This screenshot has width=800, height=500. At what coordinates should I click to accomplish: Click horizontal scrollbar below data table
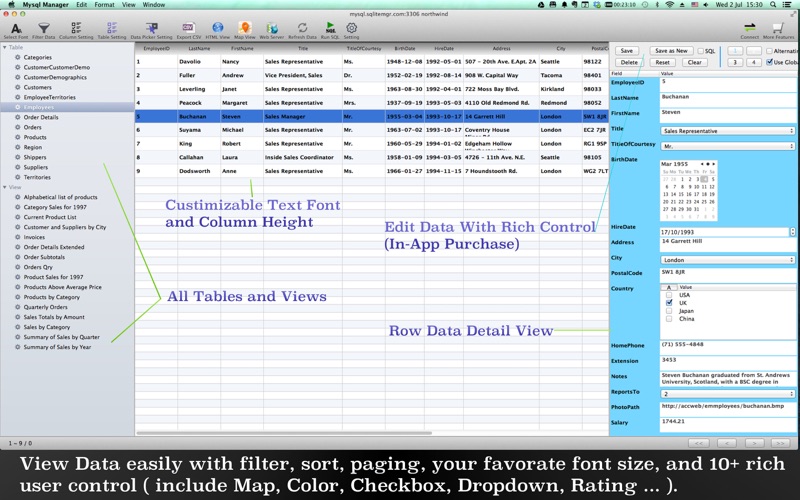[x=284, y=433]
